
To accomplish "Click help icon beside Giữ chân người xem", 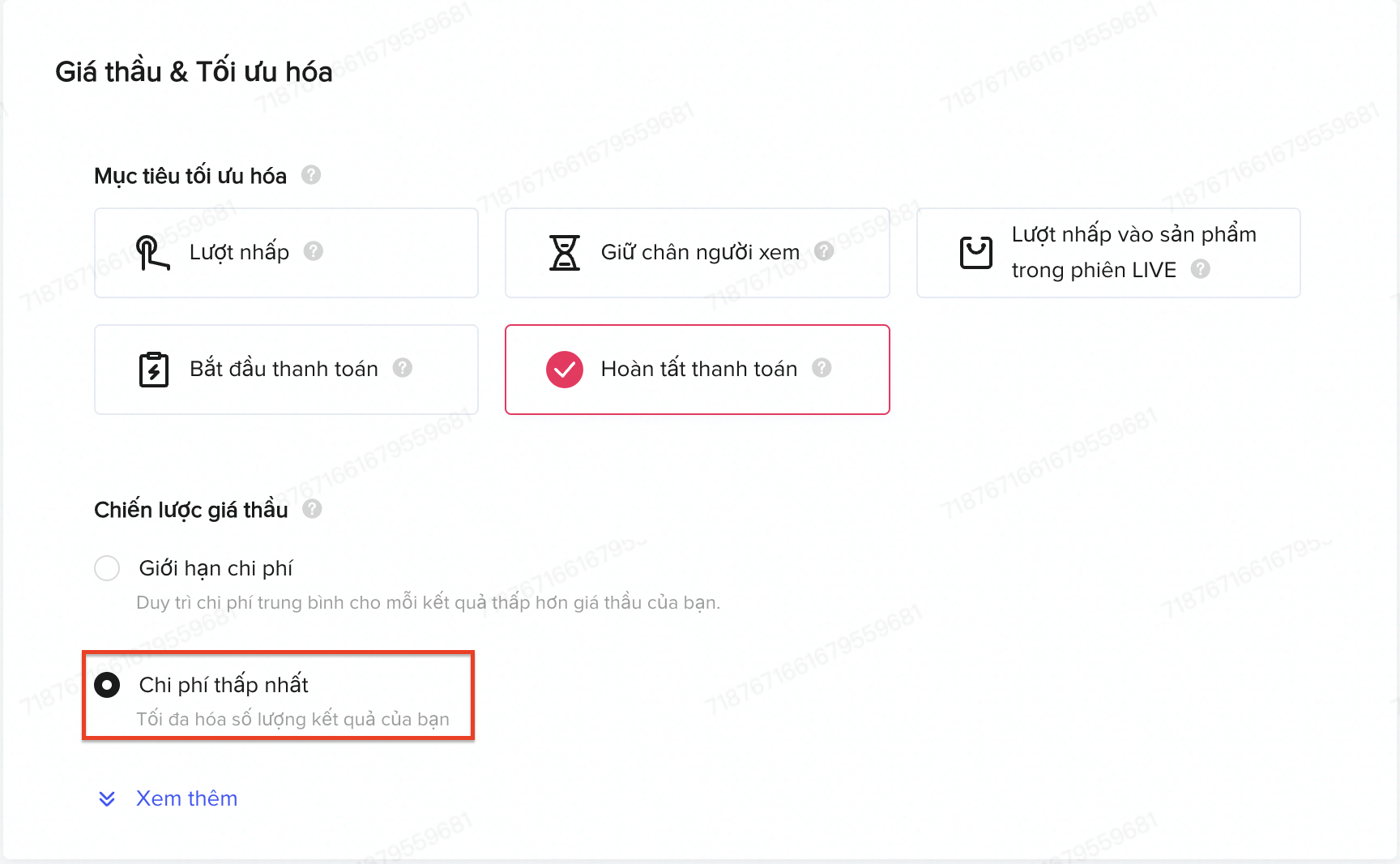I will click(824, 251).
